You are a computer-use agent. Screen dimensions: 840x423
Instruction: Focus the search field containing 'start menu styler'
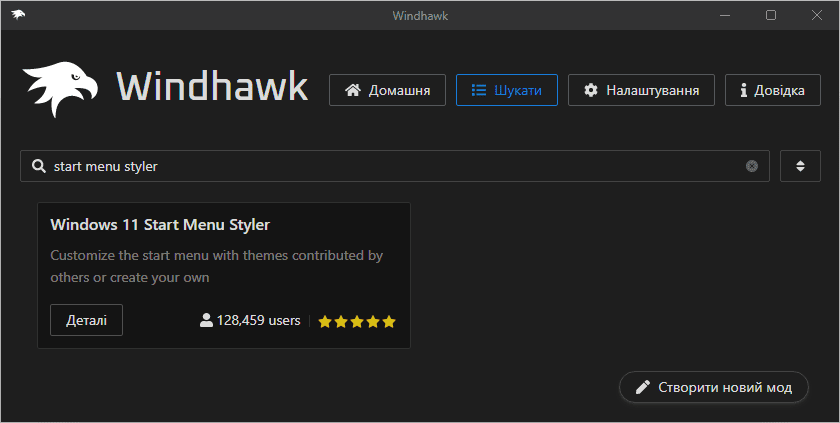pyautogui.click(x=390, y=166)
